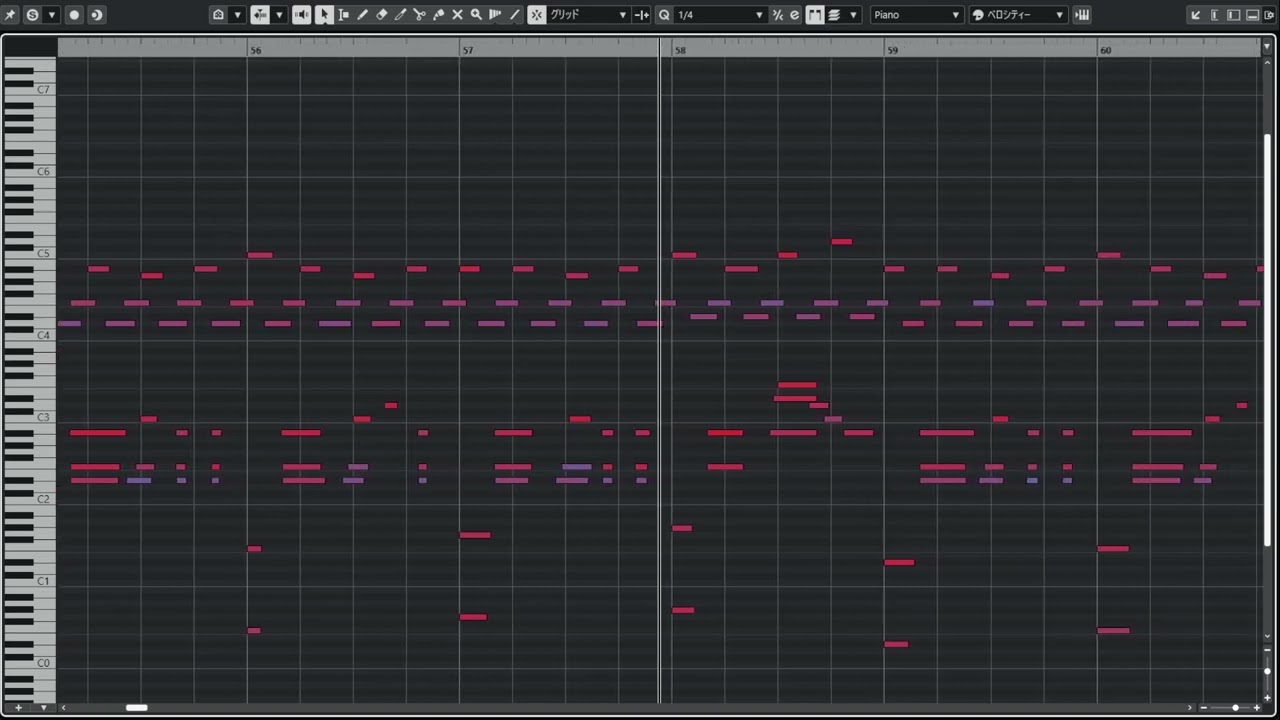Click bar 60 on the ruler
This screenshot has height=720, width=1280.
click(1105, 50)
